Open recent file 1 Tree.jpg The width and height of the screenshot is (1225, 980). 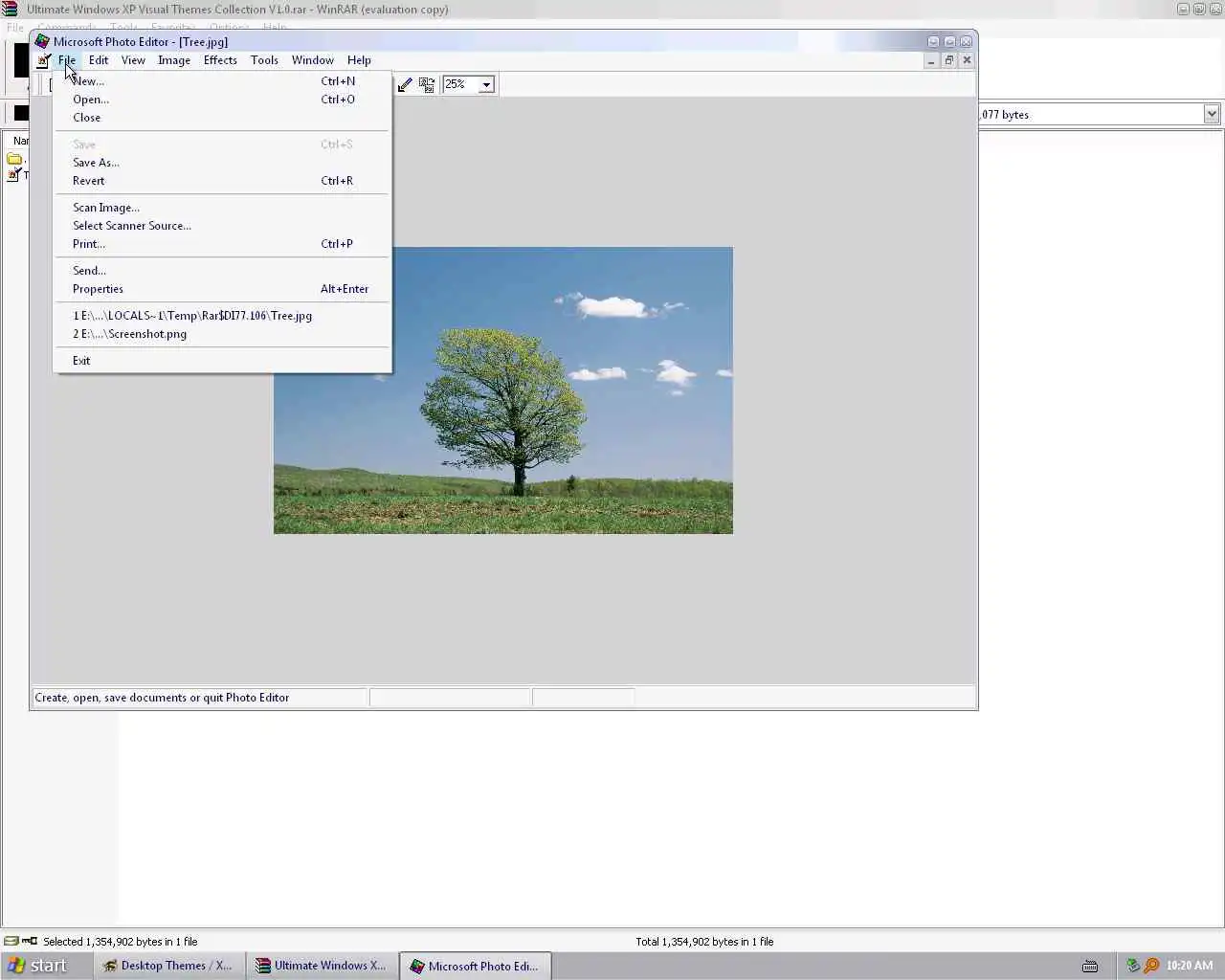[x=222, y=316]
